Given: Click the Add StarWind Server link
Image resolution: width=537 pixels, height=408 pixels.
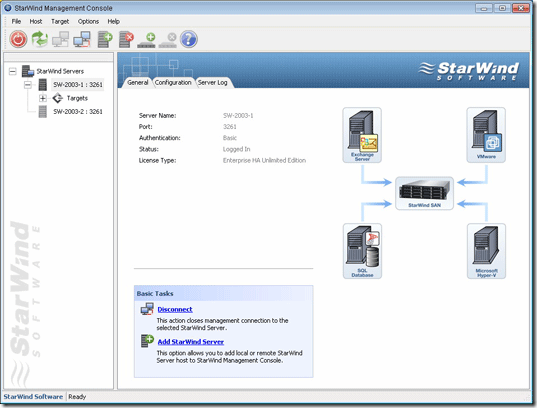Looking at the screenshot, I should click(x=191, y=342).
